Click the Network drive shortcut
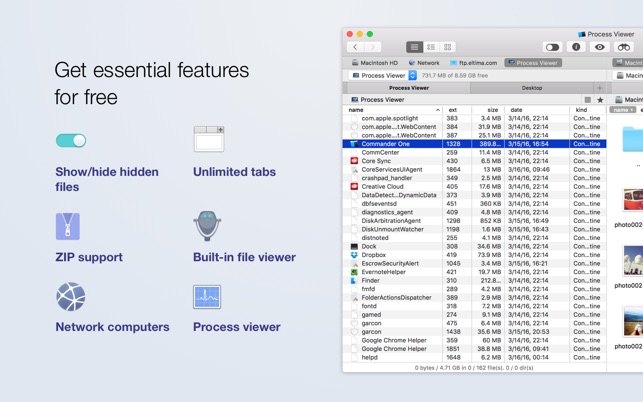 pos(423,63)
